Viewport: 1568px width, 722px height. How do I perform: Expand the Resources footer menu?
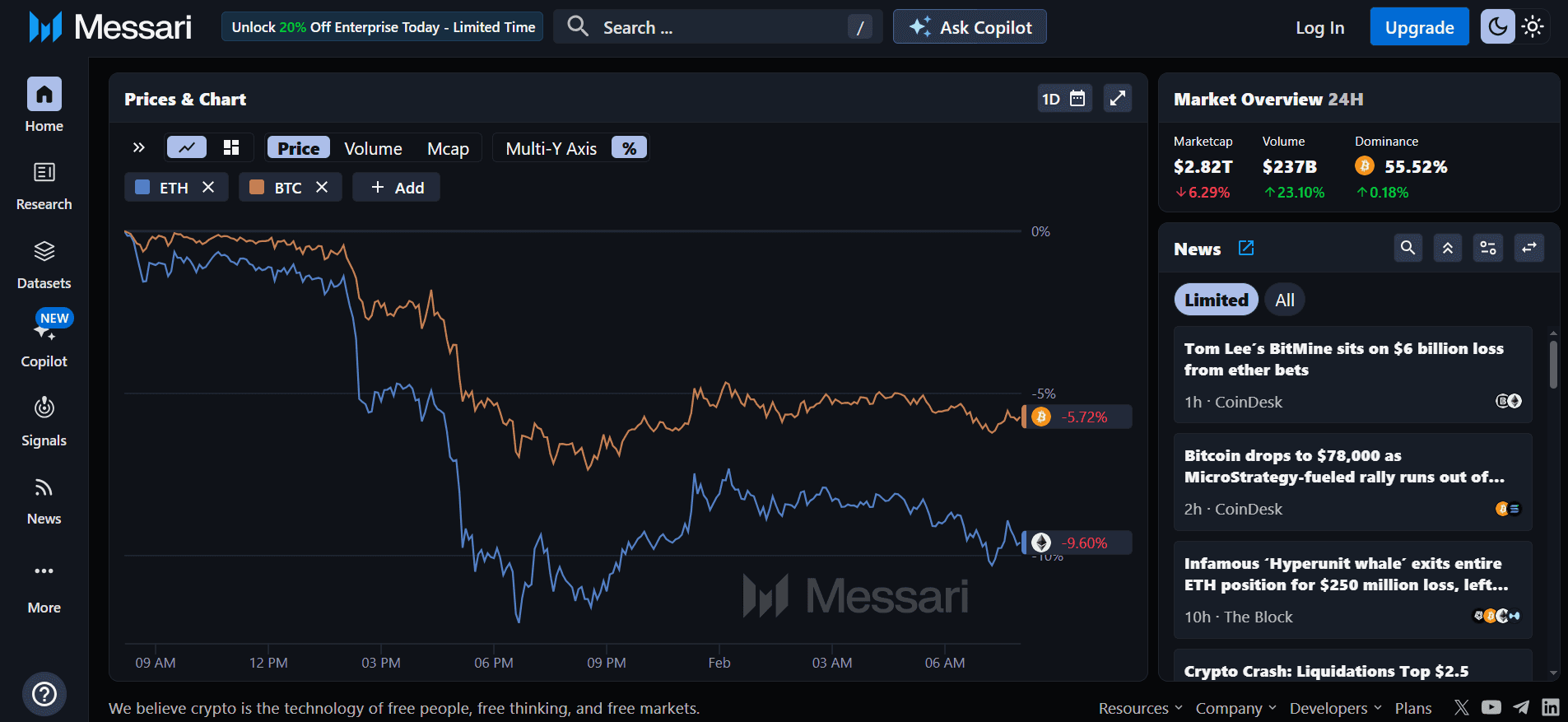pyautogui.click(x=1141, y=708)
